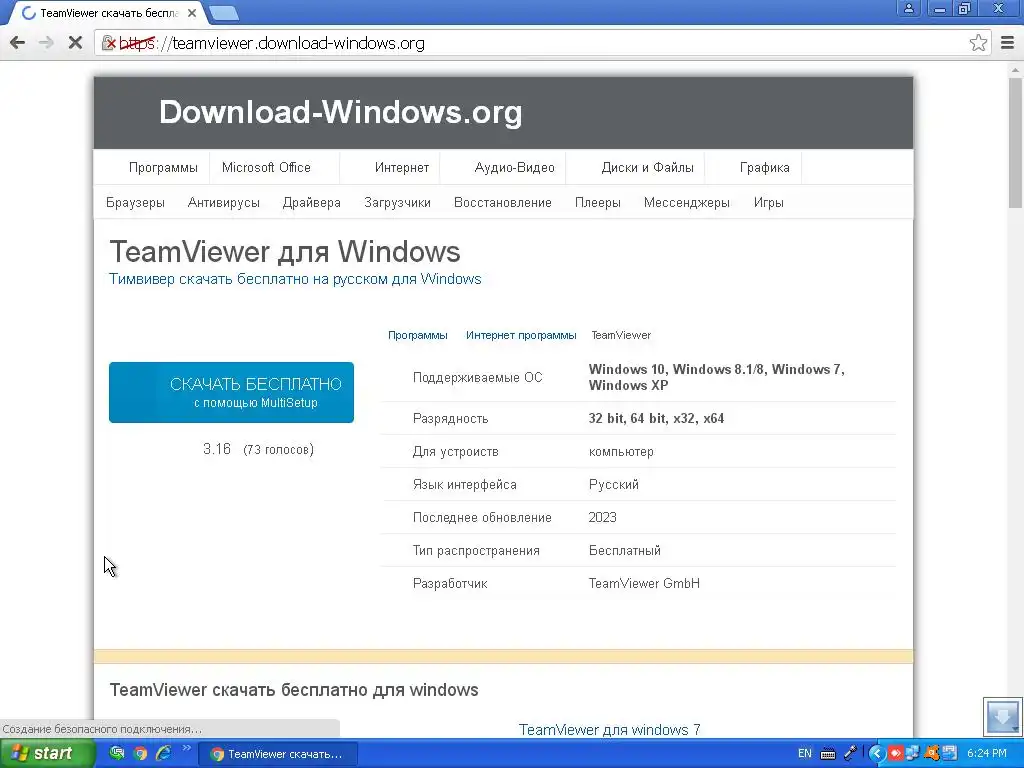Click the red tray icon
The height and width of the screenshot is (768, 1024).
pos(895,754)
